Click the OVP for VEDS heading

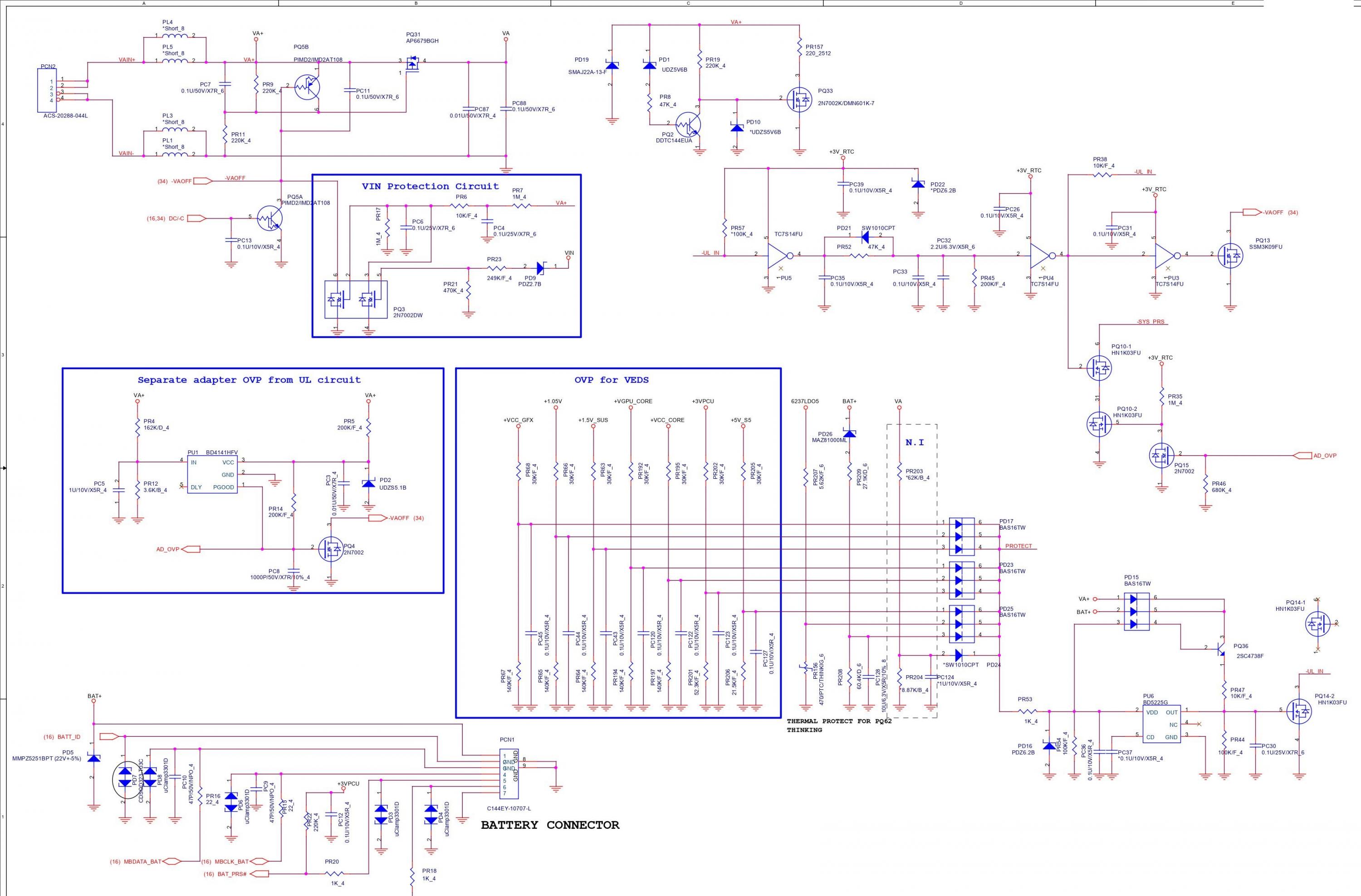tap(611, 380)
